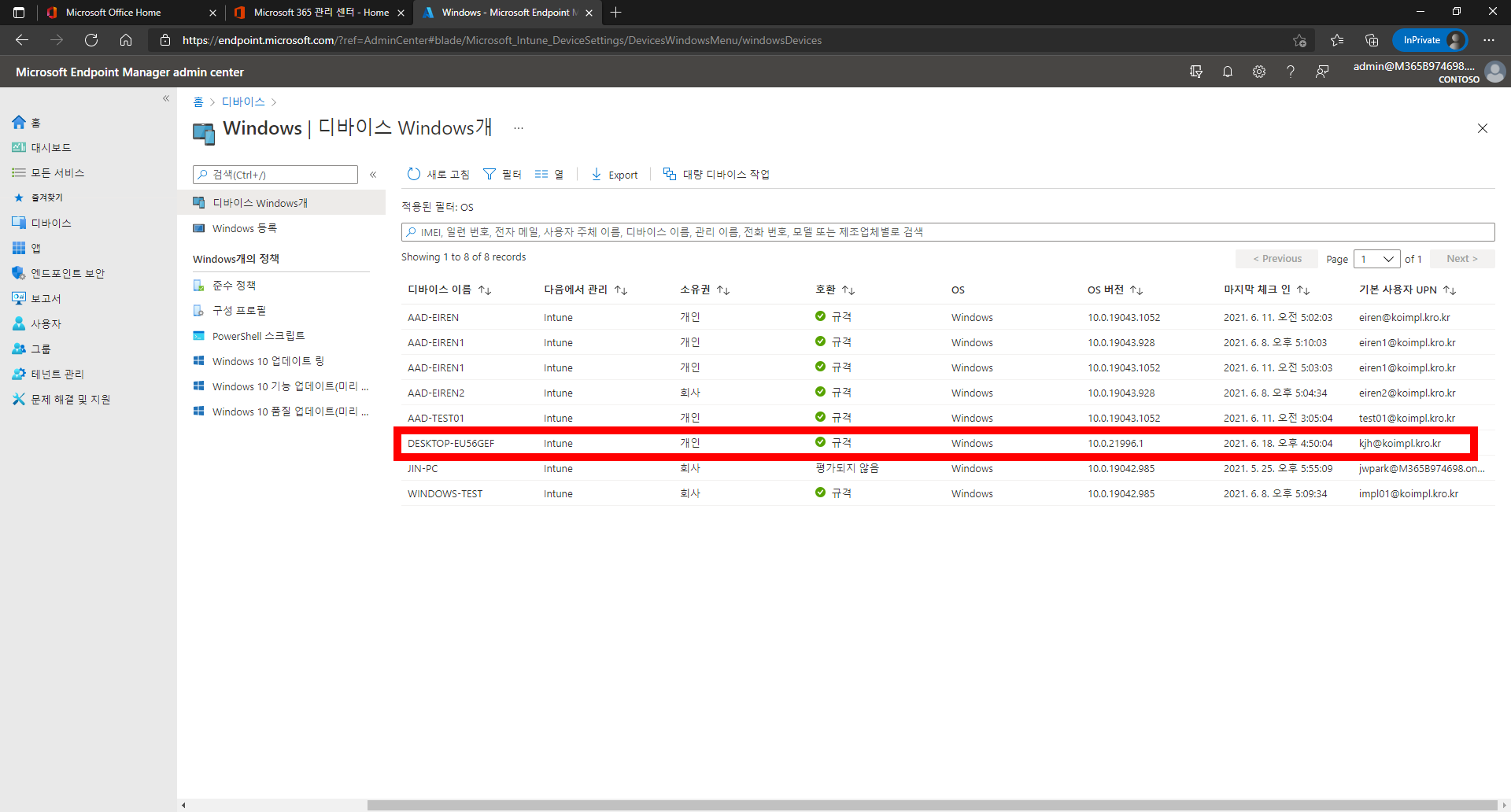Open 사용자 in the sidebar

(x=36, y=324)
